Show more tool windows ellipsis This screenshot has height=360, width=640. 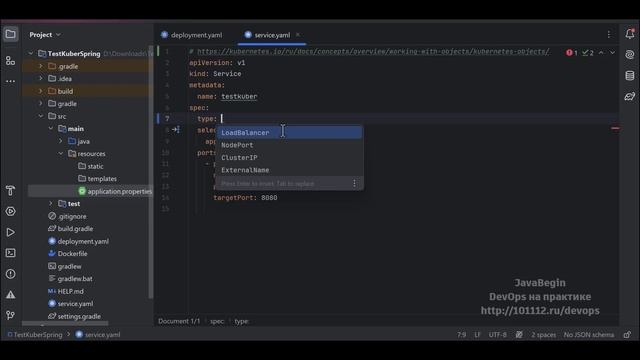11,81
